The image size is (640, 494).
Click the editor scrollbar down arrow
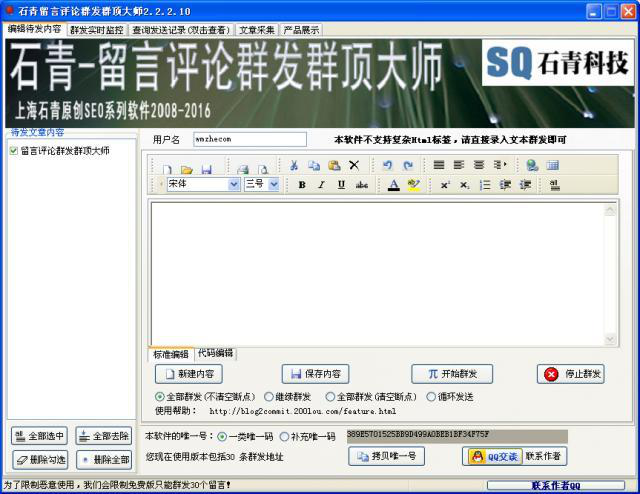point(610,339)
